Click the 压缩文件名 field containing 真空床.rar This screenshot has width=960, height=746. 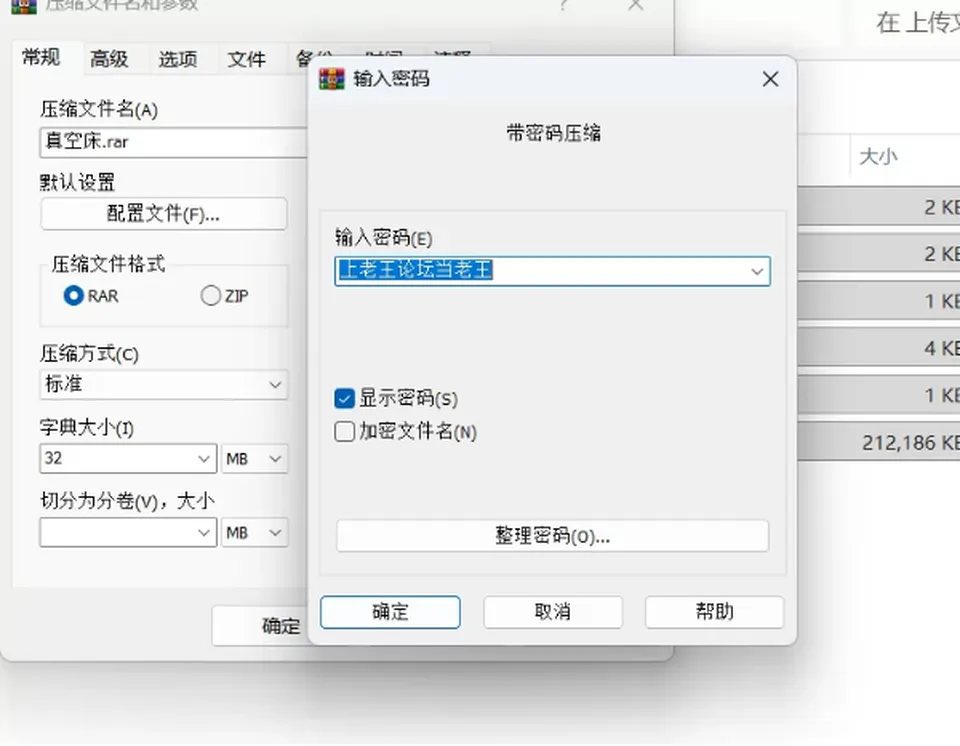click(174, 142)
